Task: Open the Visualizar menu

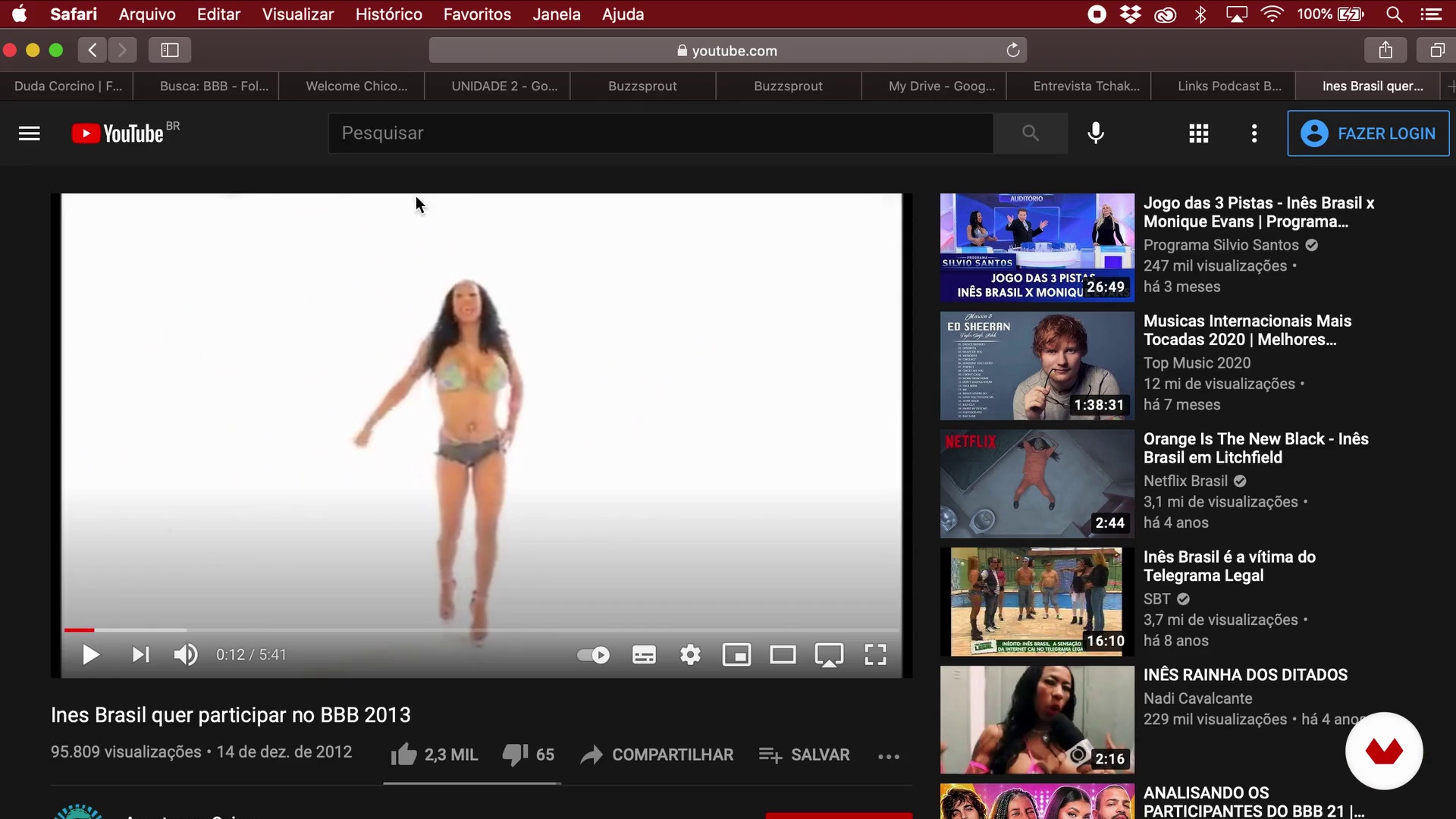Action: [298, 14]
